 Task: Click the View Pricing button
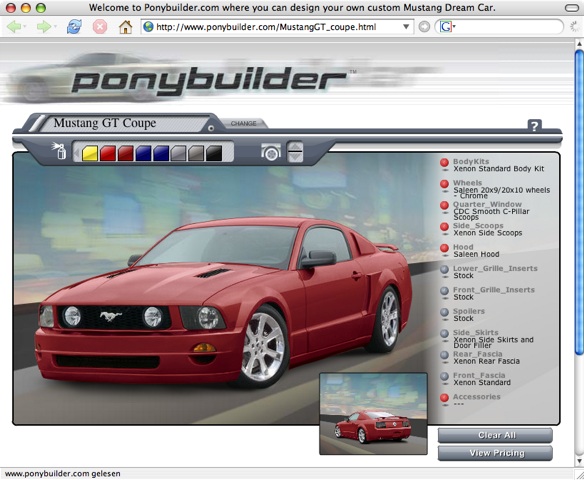tap(495, 453)
